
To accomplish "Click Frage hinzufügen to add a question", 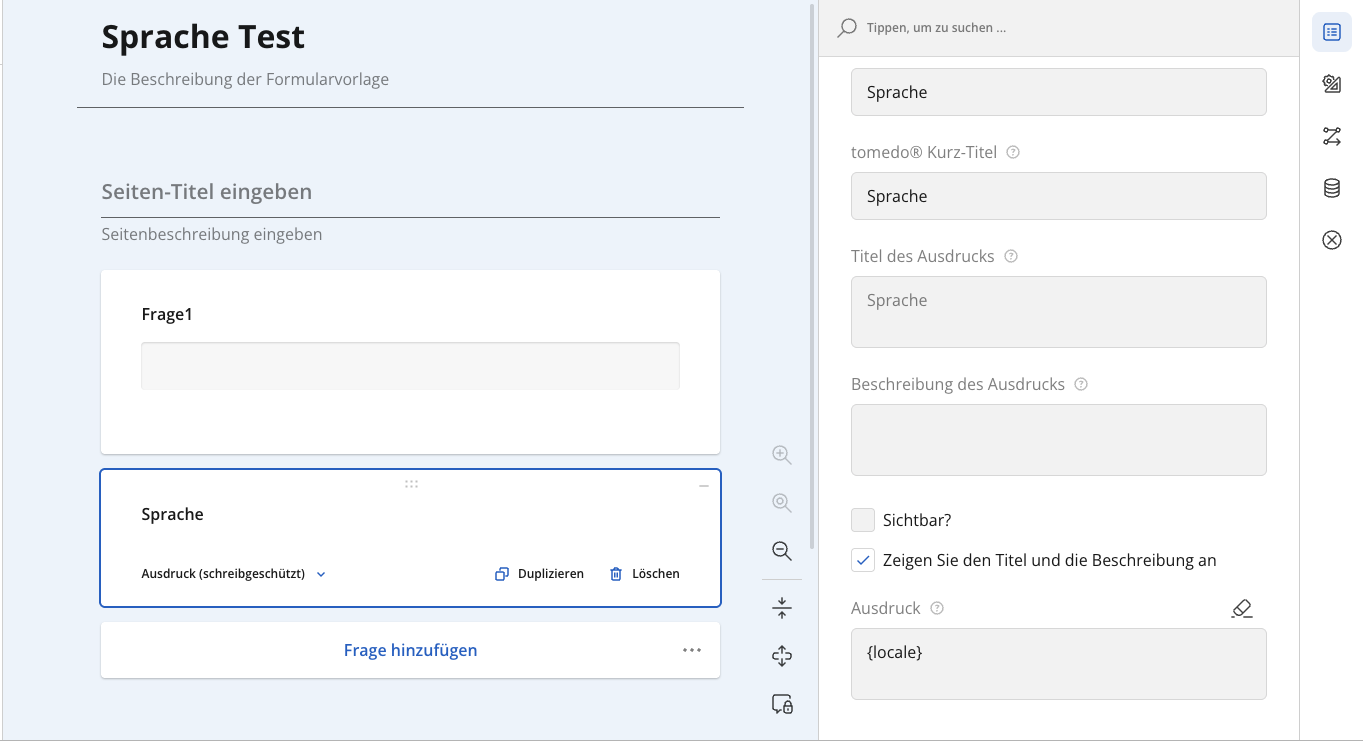I will pos(410,650).
